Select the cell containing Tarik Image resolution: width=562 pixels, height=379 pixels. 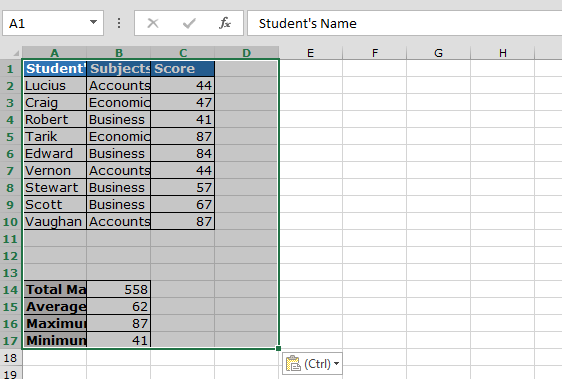coord(55,137)
